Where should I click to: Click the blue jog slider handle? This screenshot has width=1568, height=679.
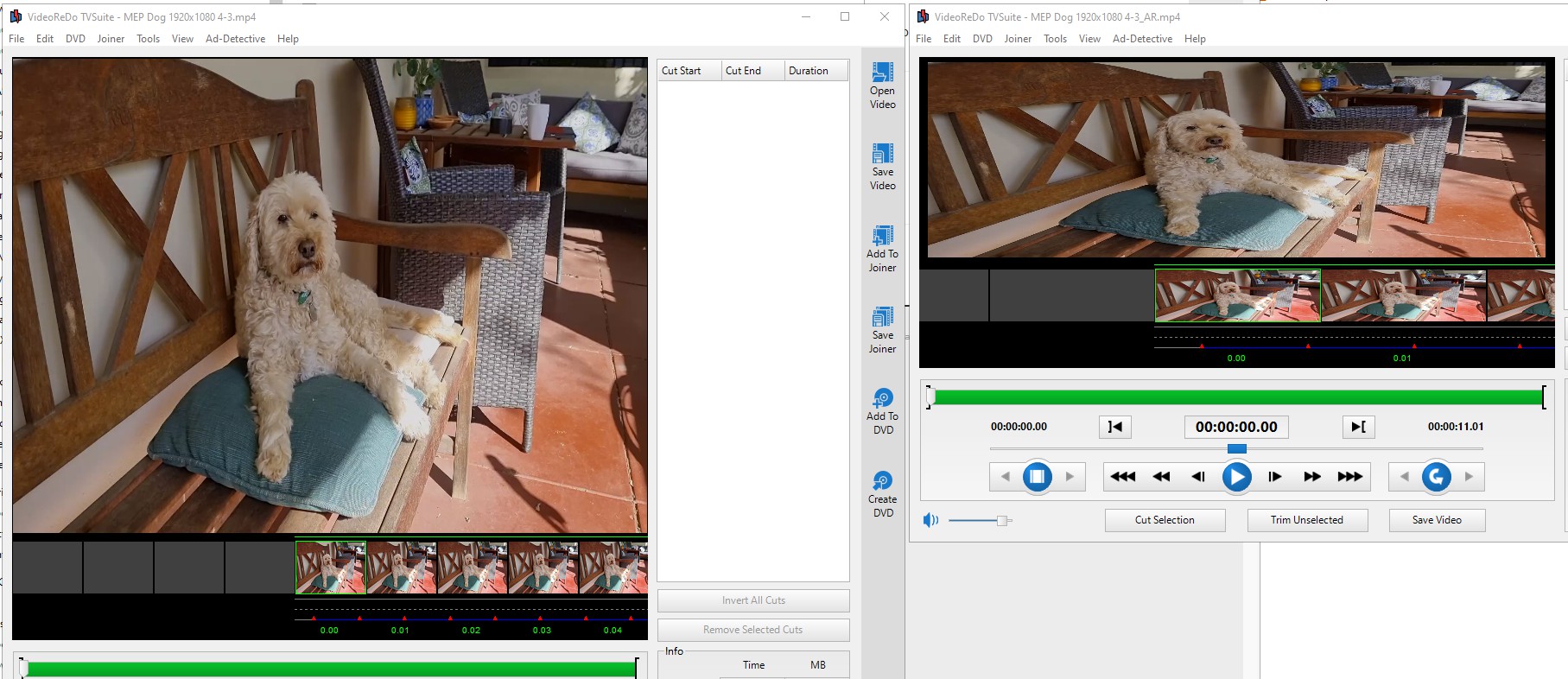[x=1237, y=448]
